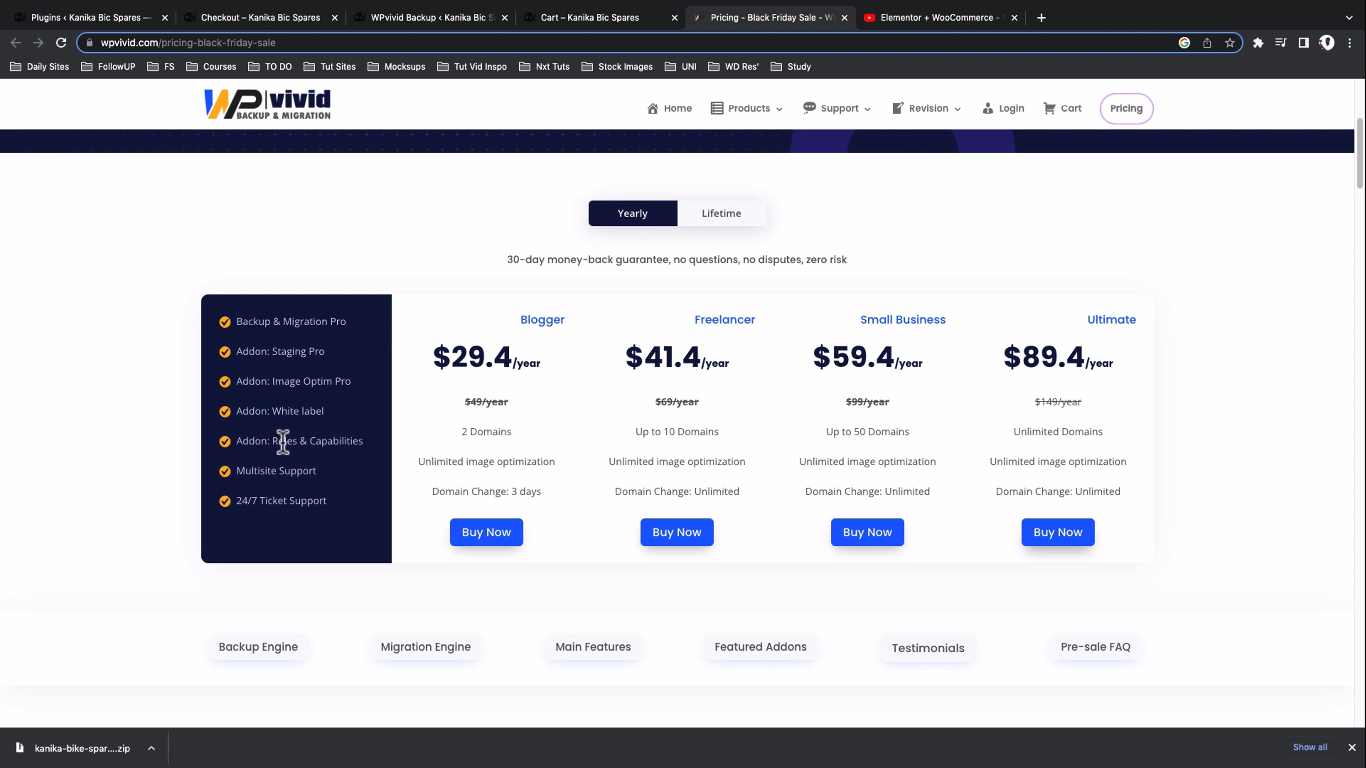Expand the Products dropdown menu
Screen dimensions: 1366x768
click(x=779, y=109)
